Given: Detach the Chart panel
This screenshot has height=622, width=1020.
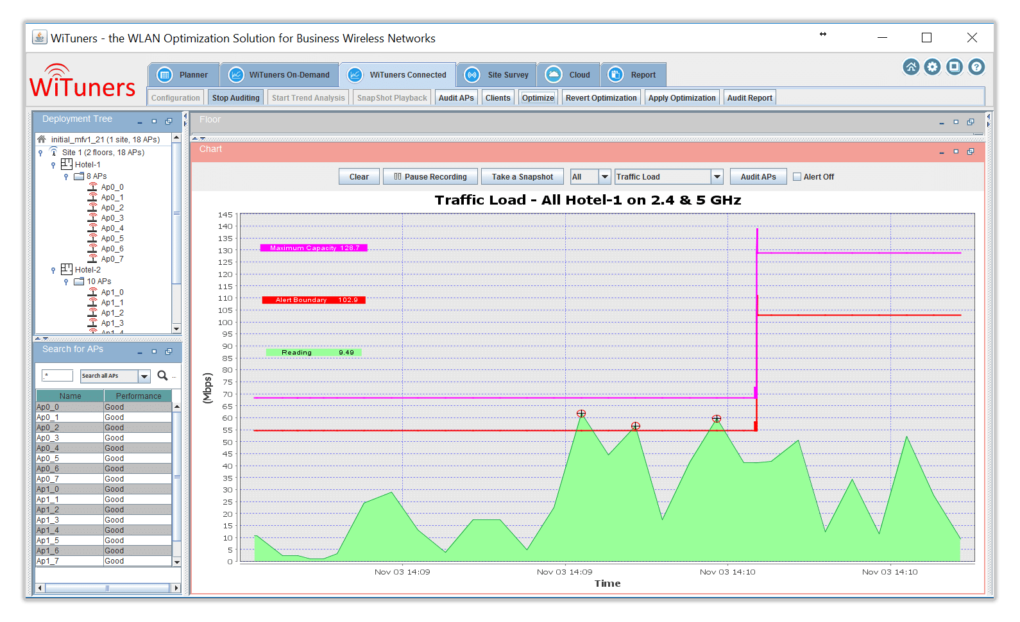Looking at the screenshot, I should click(x=971, y=152).
